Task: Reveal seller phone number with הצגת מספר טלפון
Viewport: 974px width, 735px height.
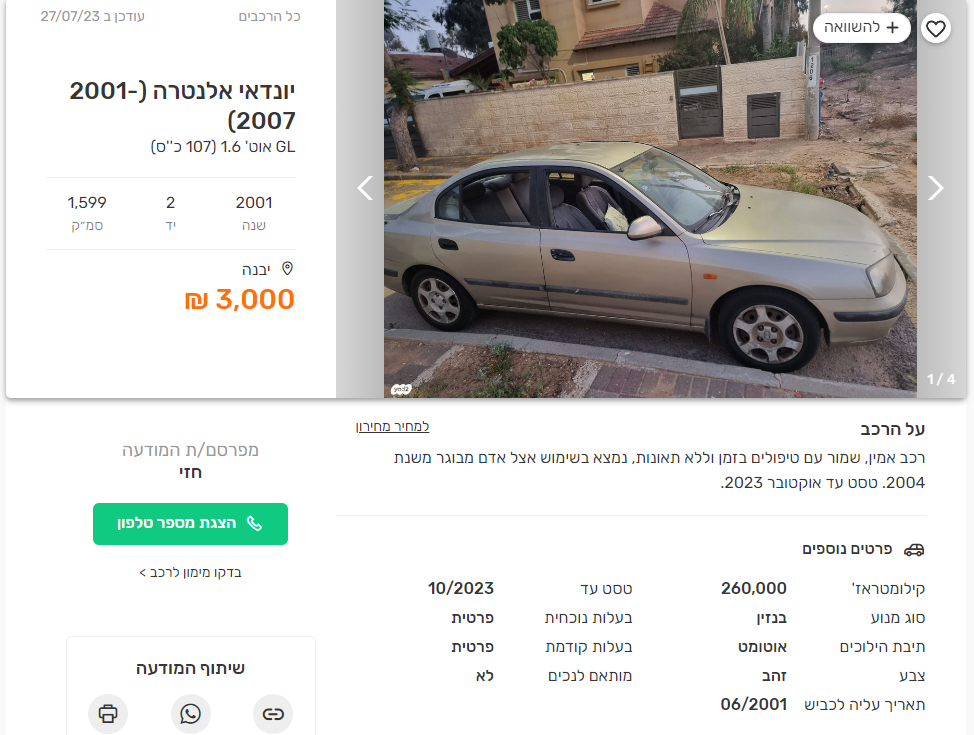Action: point(190,524)
